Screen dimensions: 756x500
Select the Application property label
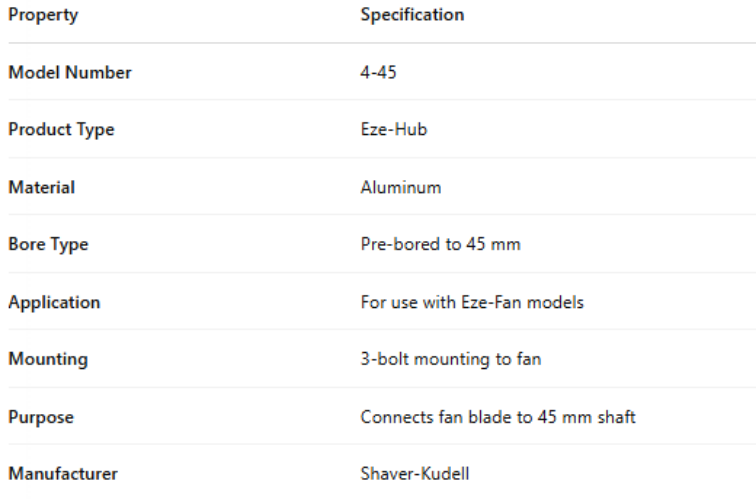tap(54, 302)
